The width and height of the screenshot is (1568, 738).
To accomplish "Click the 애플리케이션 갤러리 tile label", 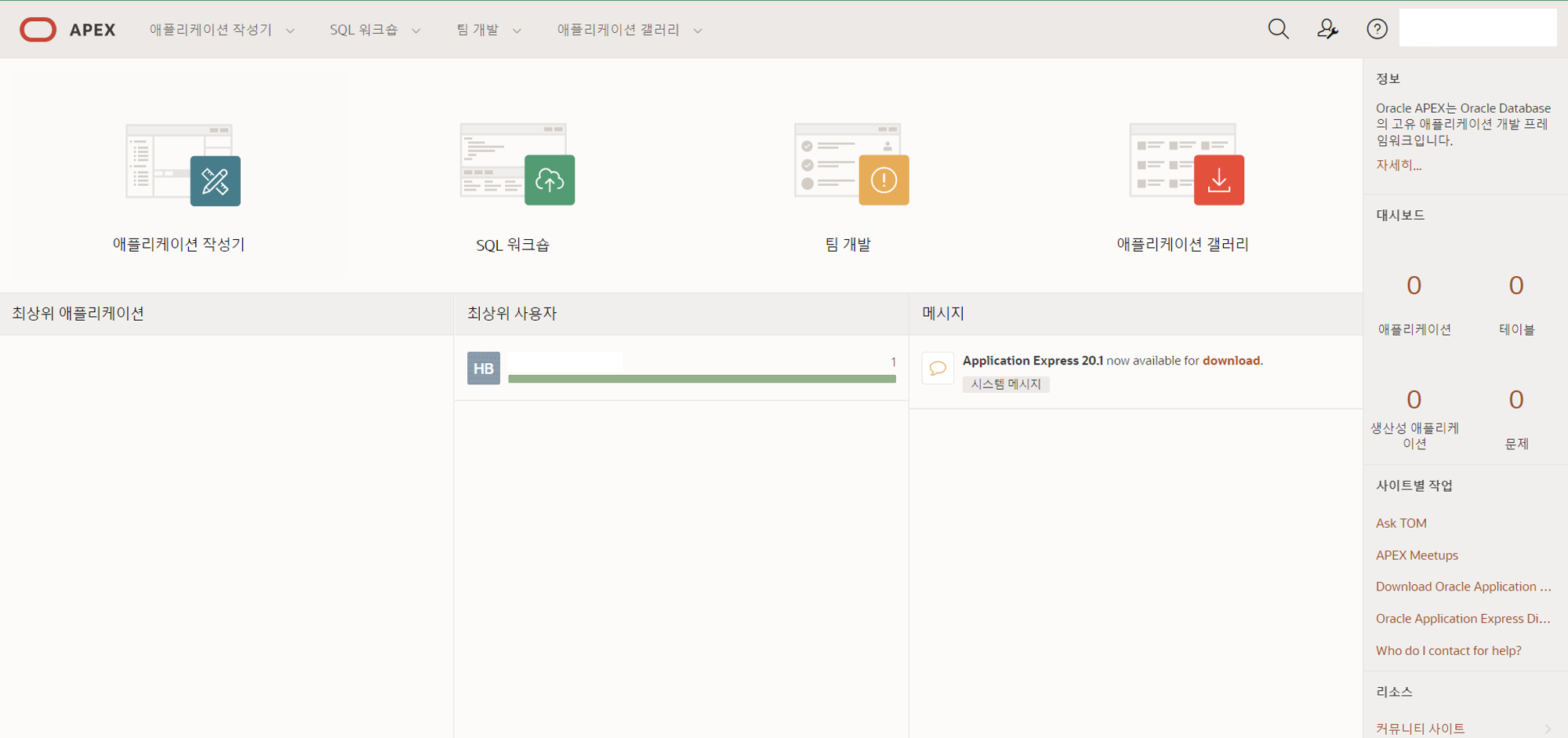I will 1182,245.
